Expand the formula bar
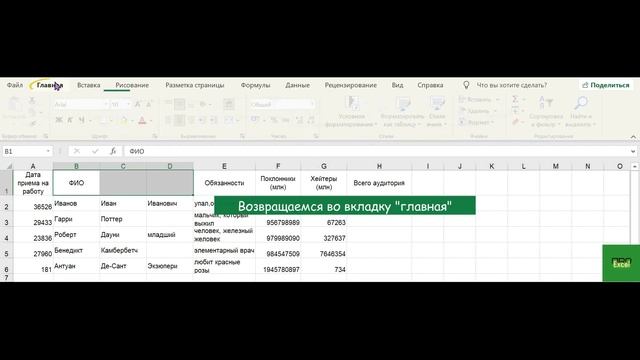 tap(633, 151)
